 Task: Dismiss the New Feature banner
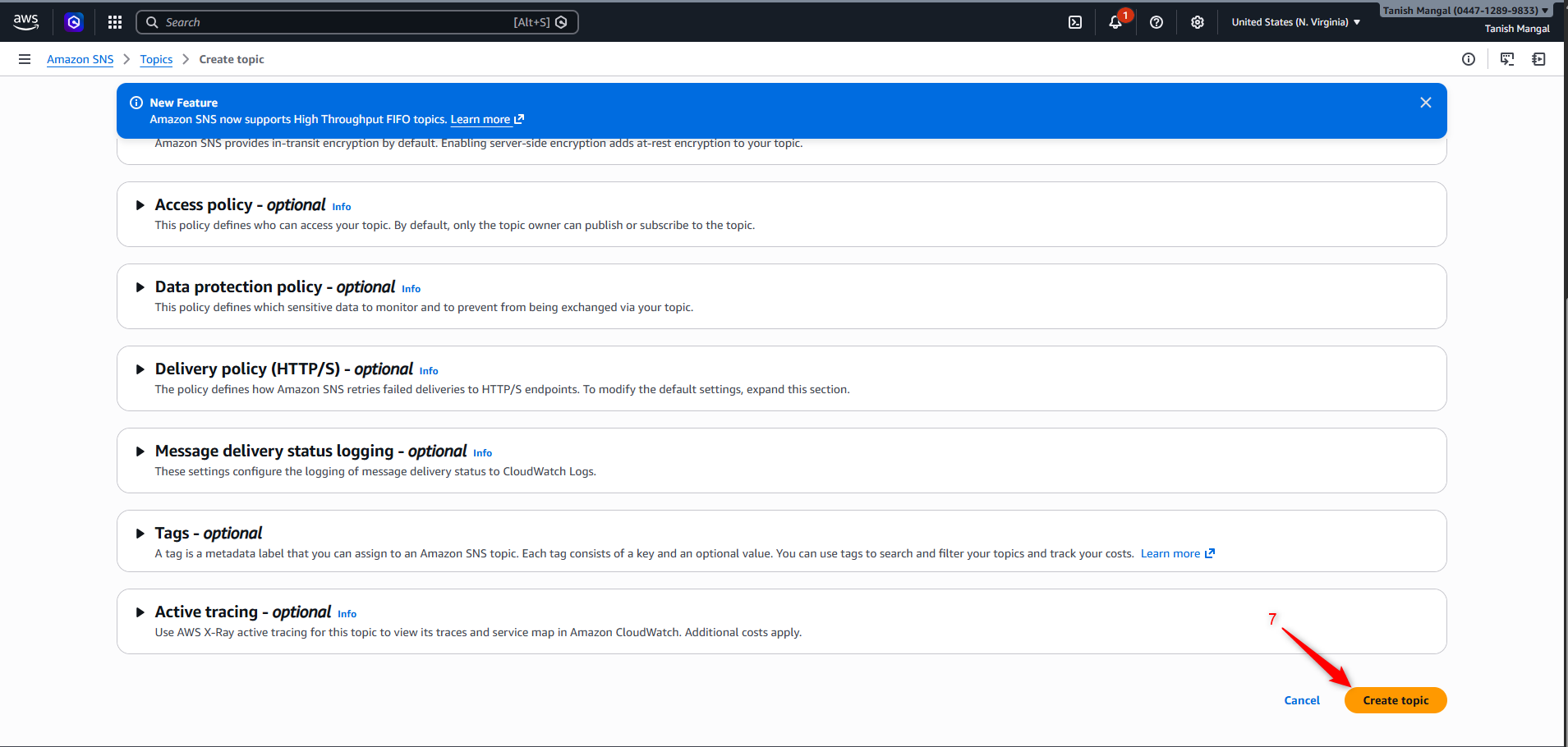click(1426, 103)
